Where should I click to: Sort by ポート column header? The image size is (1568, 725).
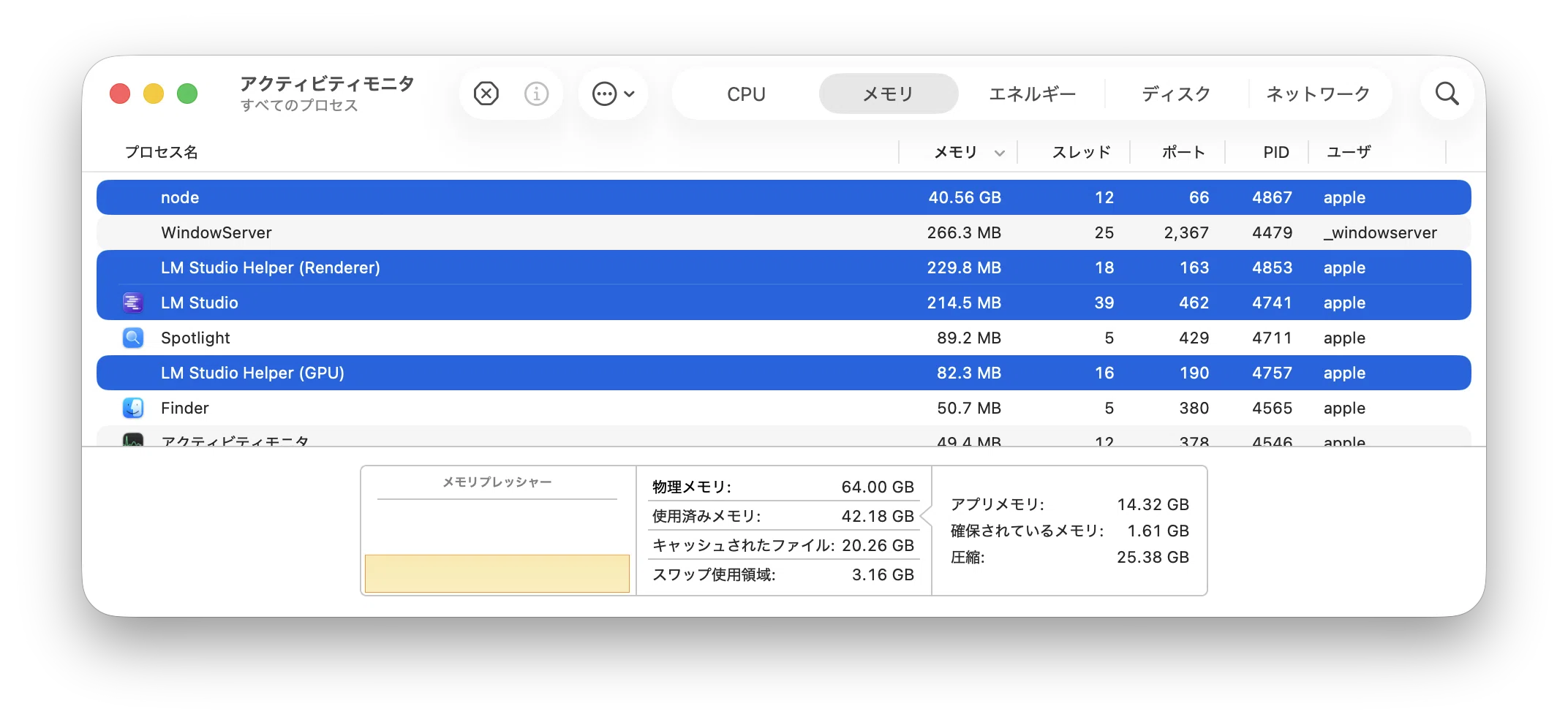(1183, 152)
